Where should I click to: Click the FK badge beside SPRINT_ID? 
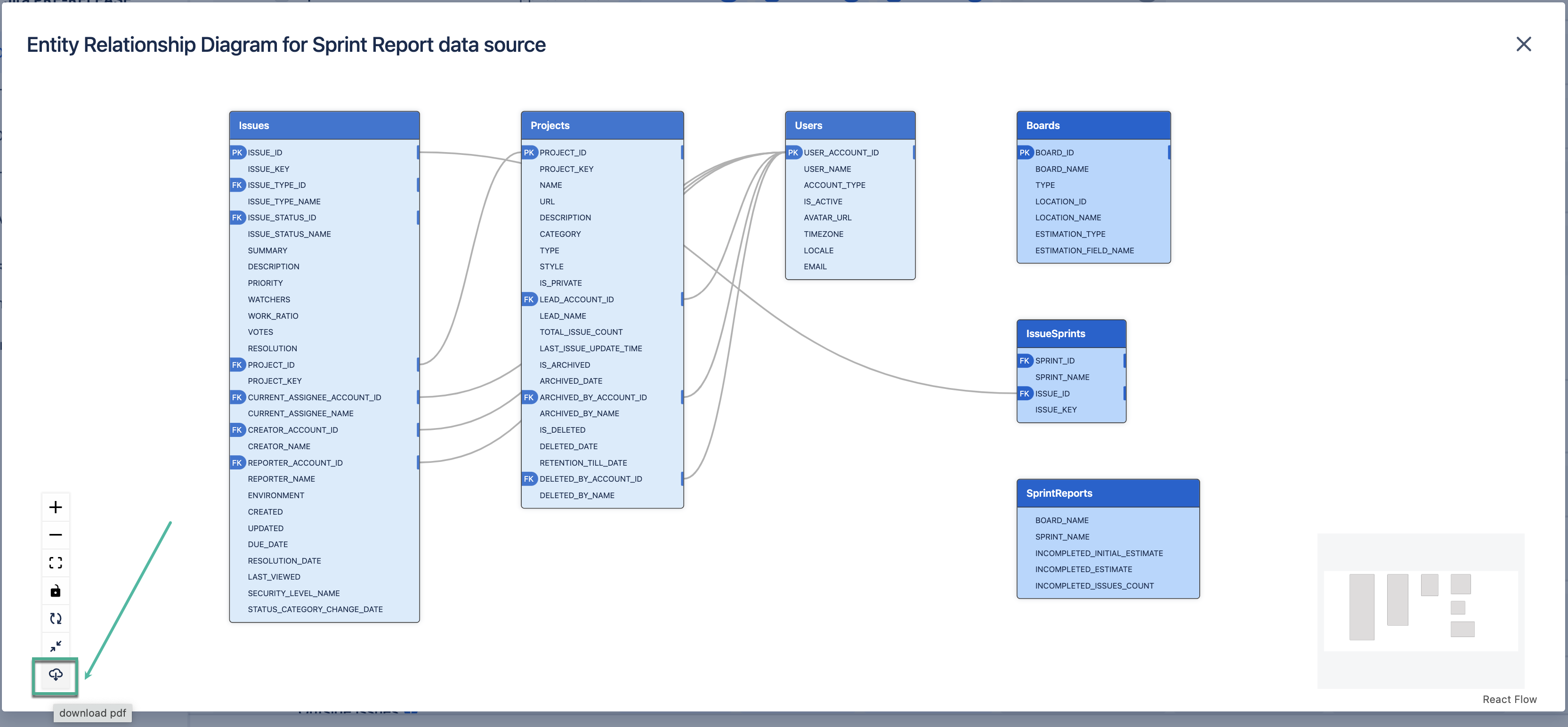click(1025, 361)
